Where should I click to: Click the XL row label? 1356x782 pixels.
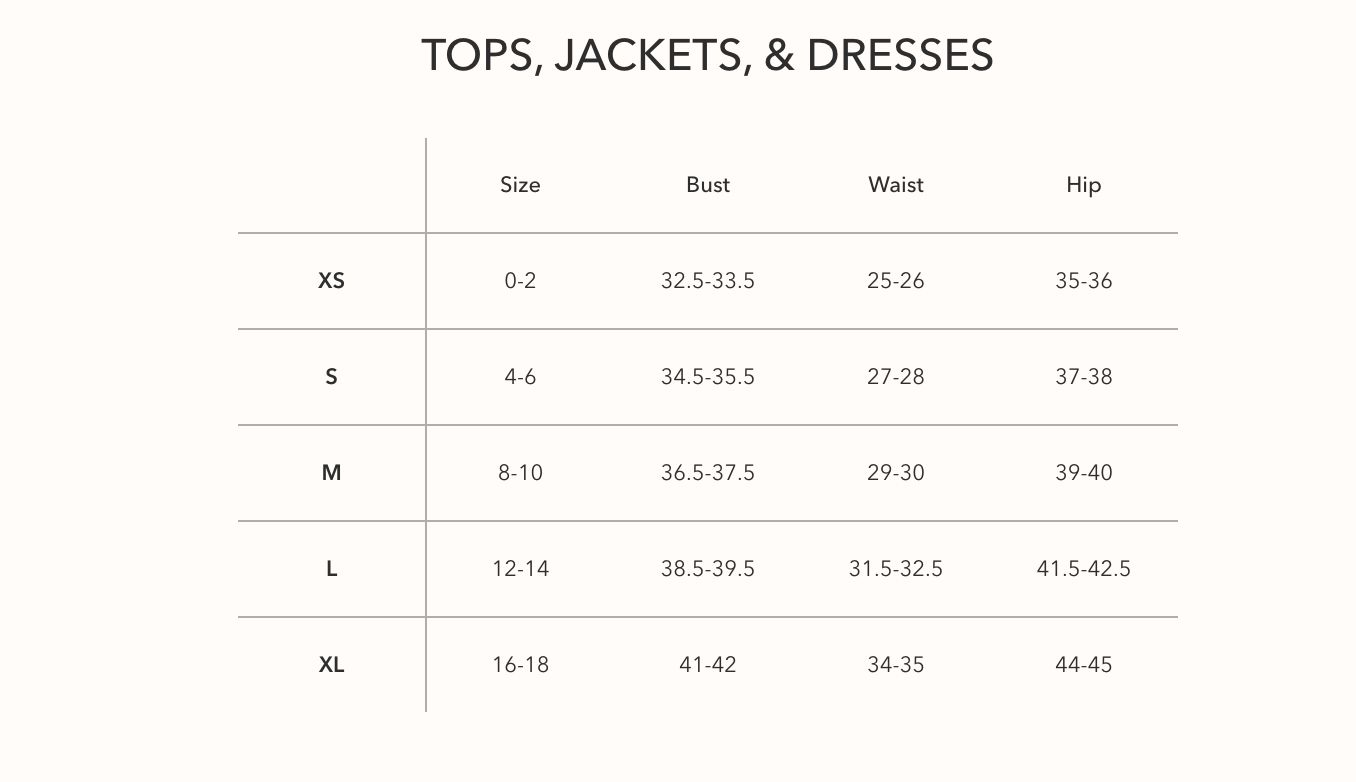[x=331, y=665]
